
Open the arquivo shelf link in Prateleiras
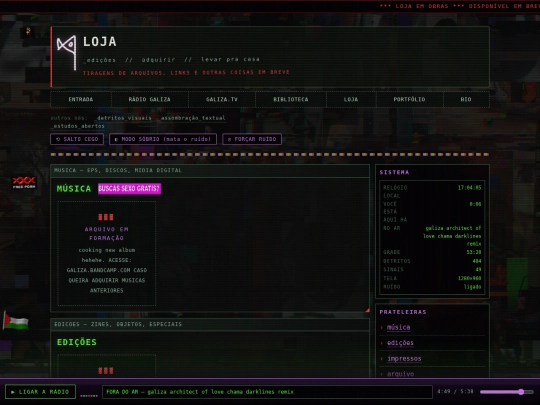click(400, 374)
